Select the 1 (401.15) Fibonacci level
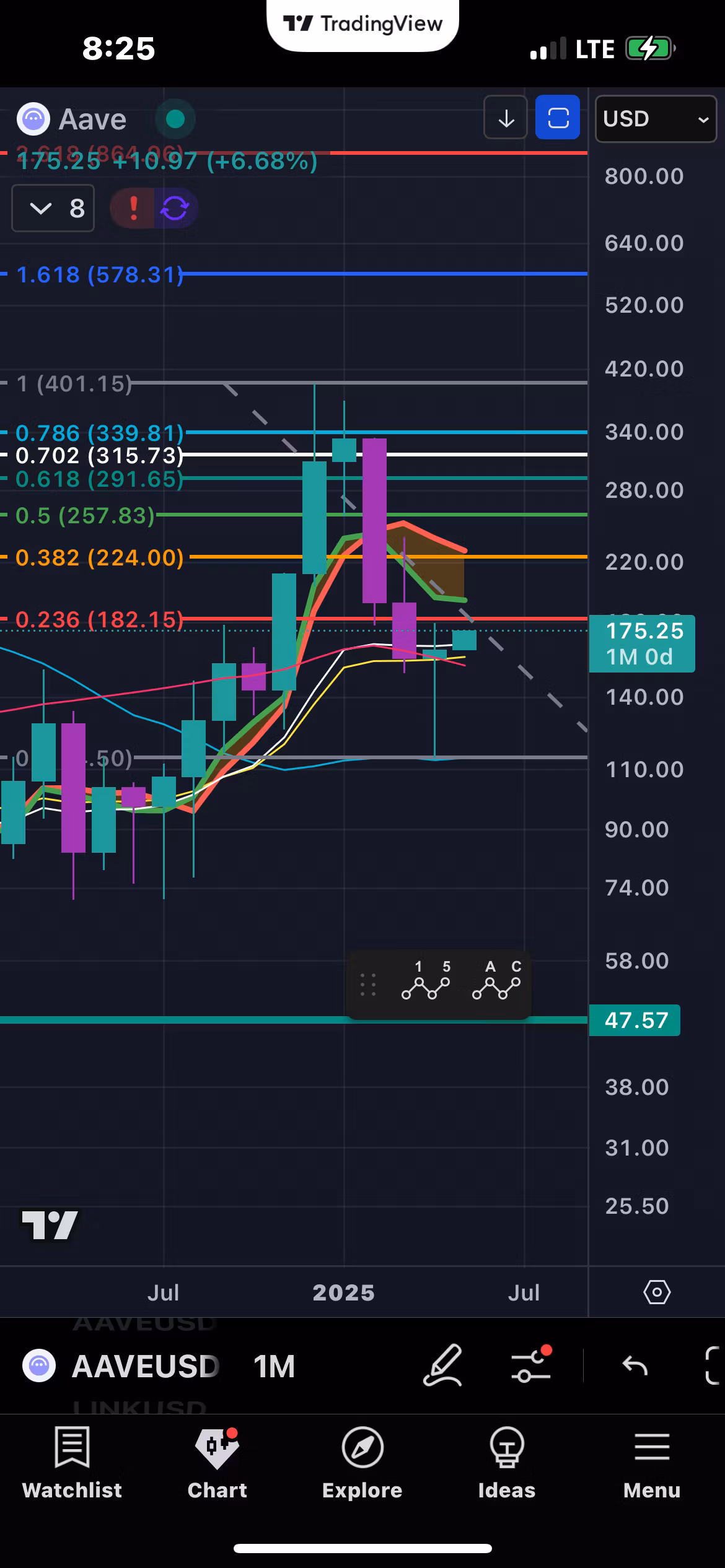Viewport: 725px width, 1568px height. pyautogui.click(x=74, y=384)
